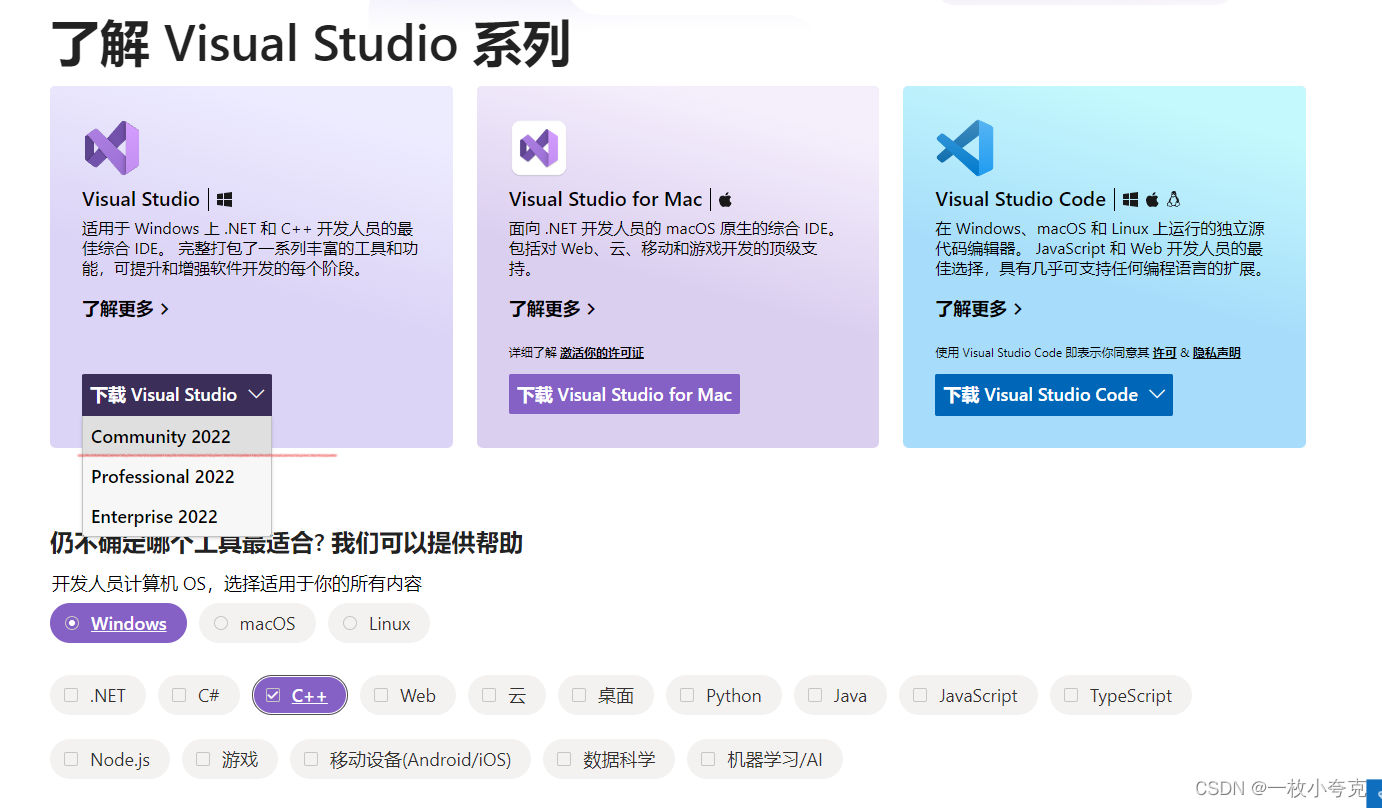
Task: Select the Linux radio button
Action: click(x=350, y=623)
